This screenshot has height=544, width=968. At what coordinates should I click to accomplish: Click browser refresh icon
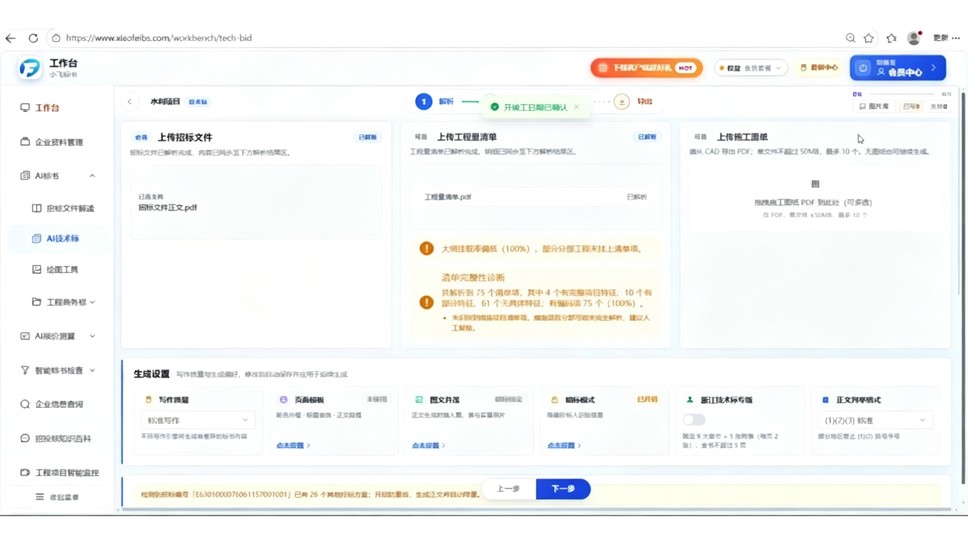pos(33,38)
